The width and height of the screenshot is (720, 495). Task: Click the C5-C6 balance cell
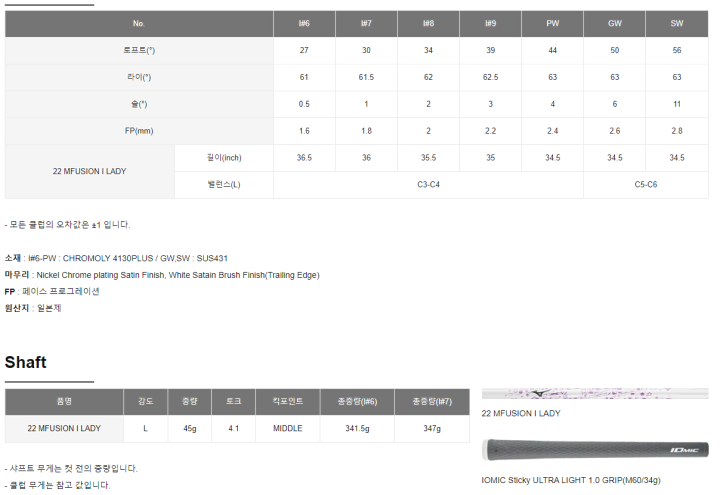646,185
